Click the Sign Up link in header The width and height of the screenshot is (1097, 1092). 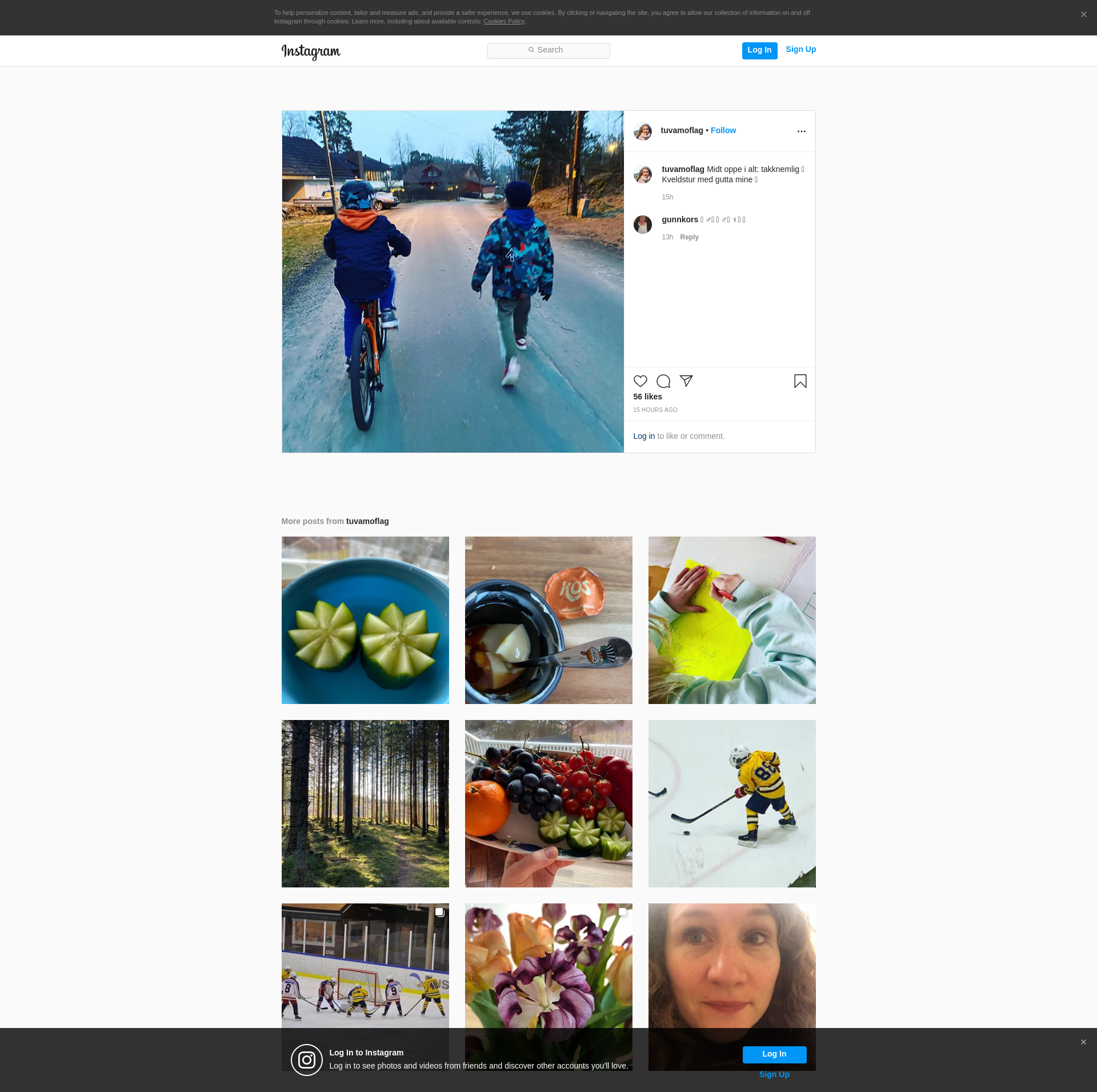(x=800, y=50)
